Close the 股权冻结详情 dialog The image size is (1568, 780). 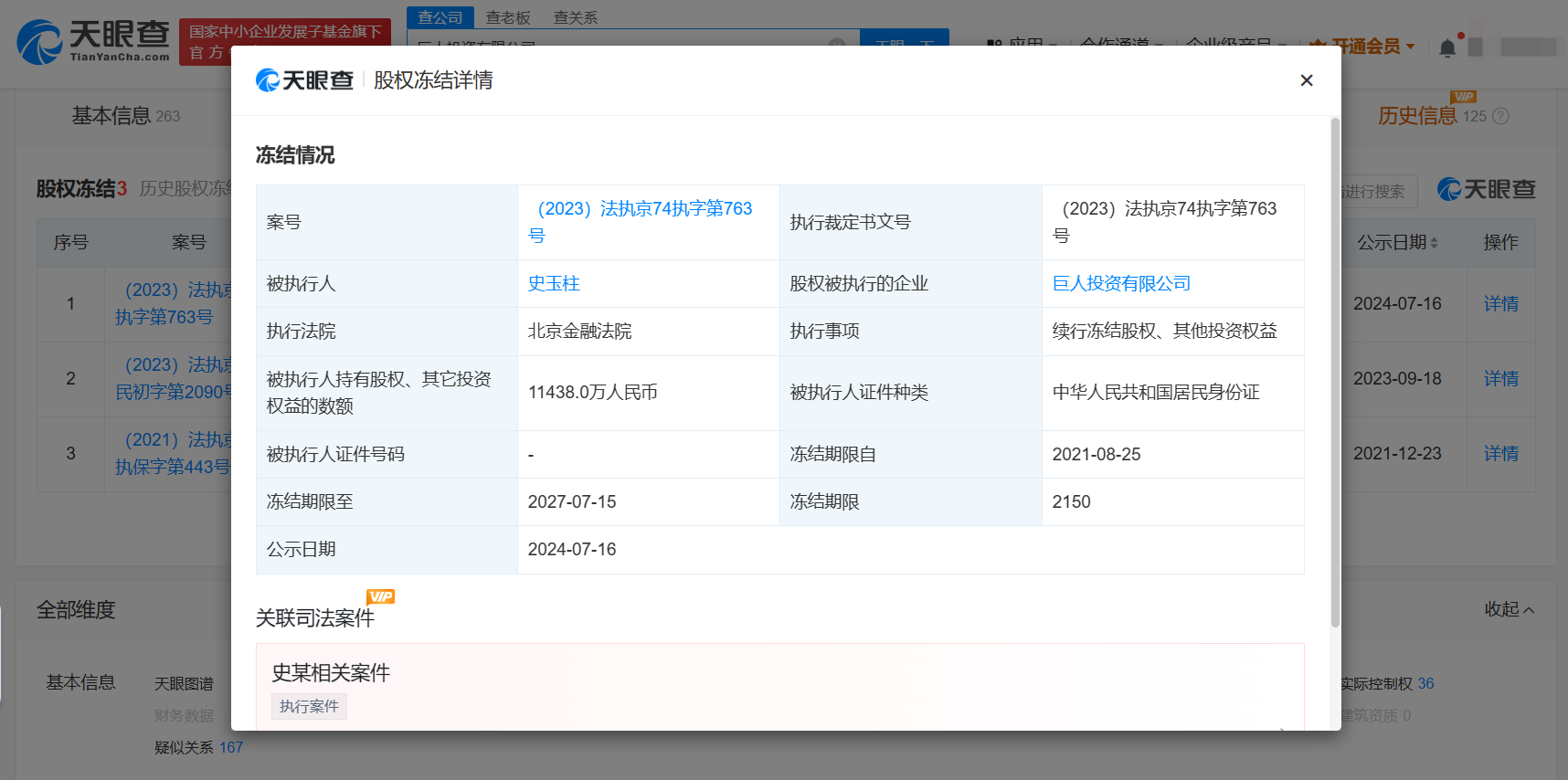1307,80
